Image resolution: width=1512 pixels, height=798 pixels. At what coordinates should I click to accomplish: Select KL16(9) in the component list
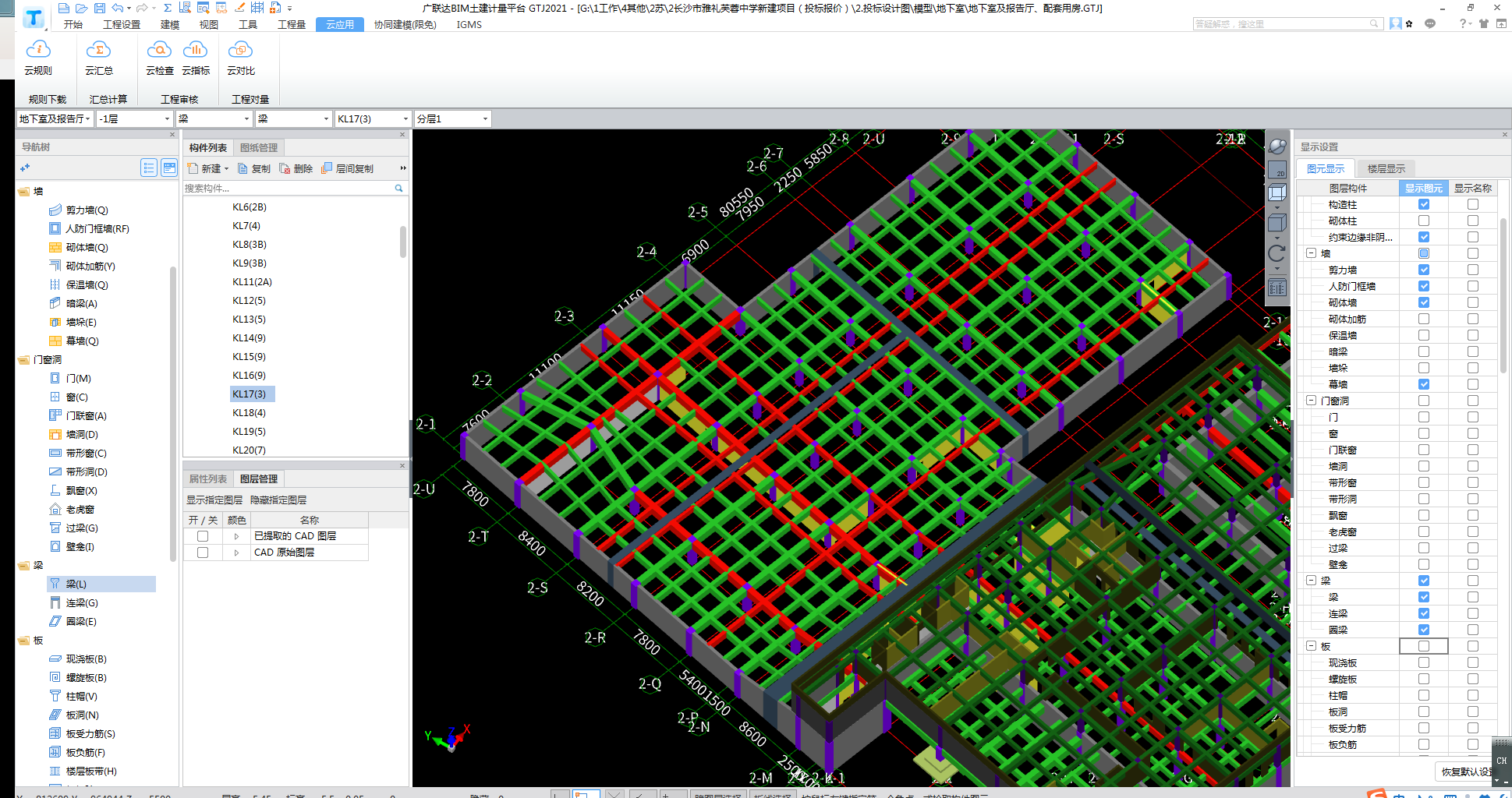pyautogui.click(x=249, y=375)
